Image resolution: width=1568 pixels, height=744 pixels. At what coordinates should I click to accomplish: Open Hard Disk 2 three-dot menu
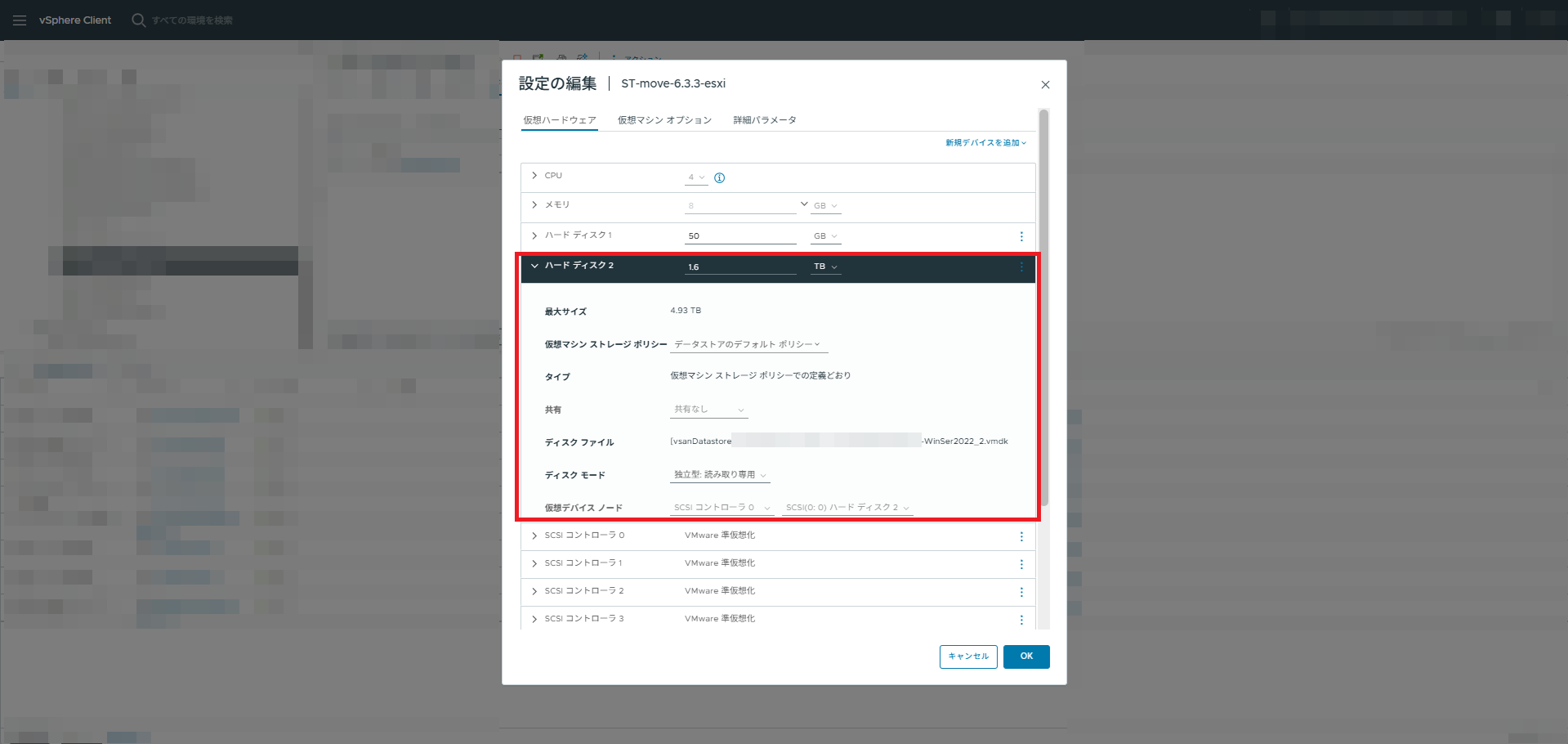[1021, 267]
